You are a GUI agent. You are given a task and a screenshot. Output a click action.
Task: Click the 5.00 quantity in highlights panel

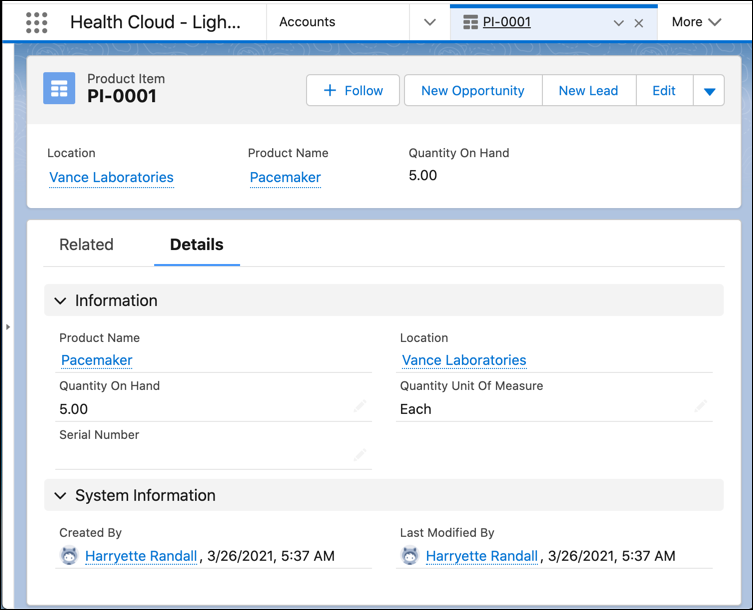click(423, 175)
